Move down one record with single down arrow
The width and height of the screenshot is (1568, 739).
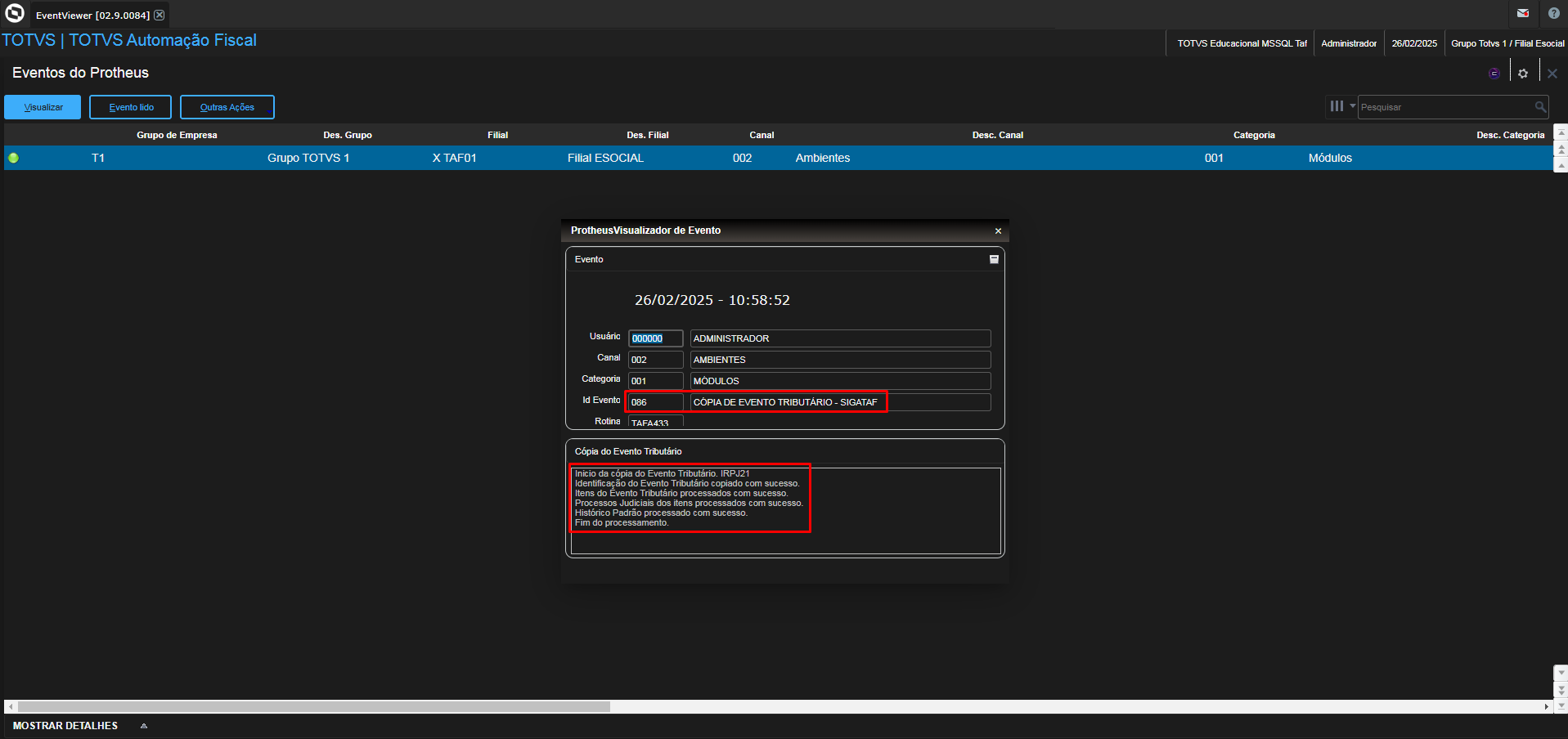[1561, 673]
